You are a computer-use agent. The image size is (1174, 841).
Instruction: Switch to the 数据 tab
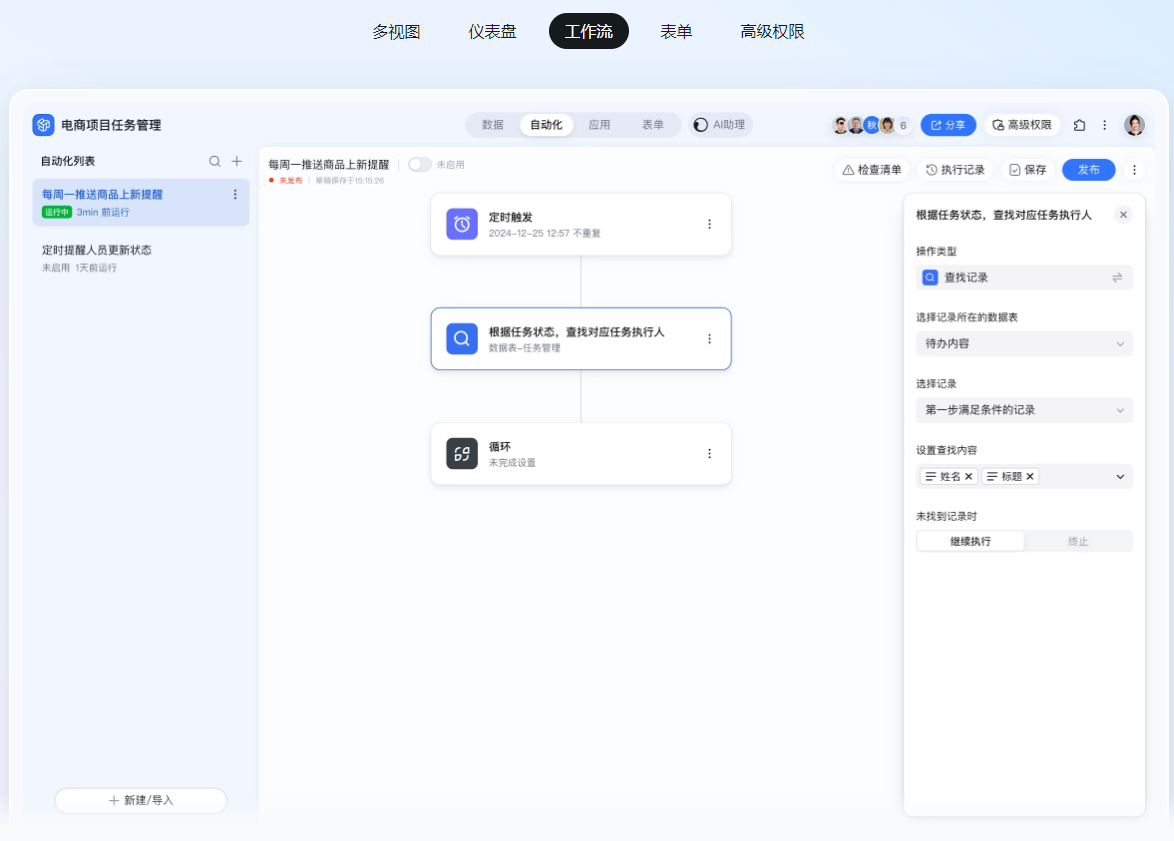coord(493,125)
